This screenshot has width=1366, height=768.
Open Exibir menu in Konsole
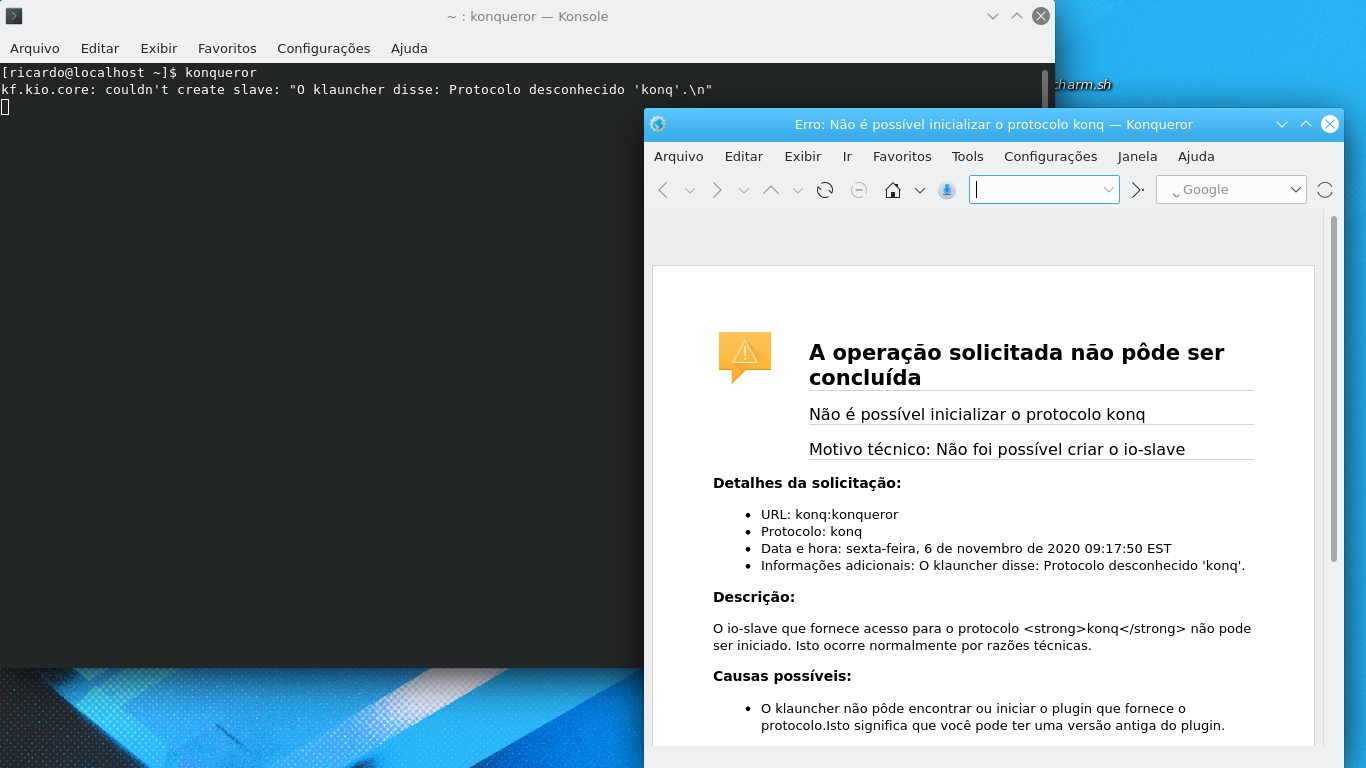click(x=159, y=49)
